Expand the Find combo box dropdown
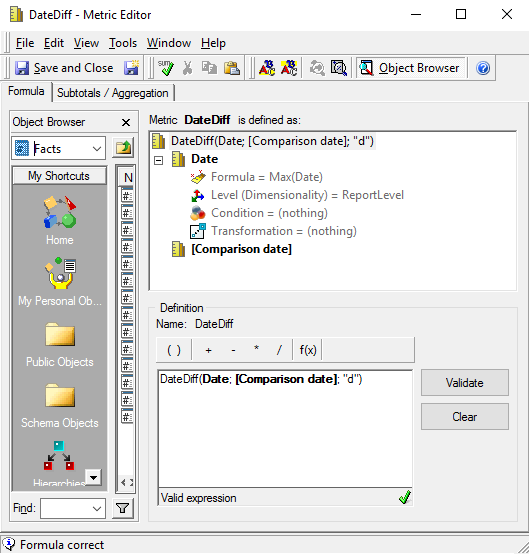 coord(97,508)
